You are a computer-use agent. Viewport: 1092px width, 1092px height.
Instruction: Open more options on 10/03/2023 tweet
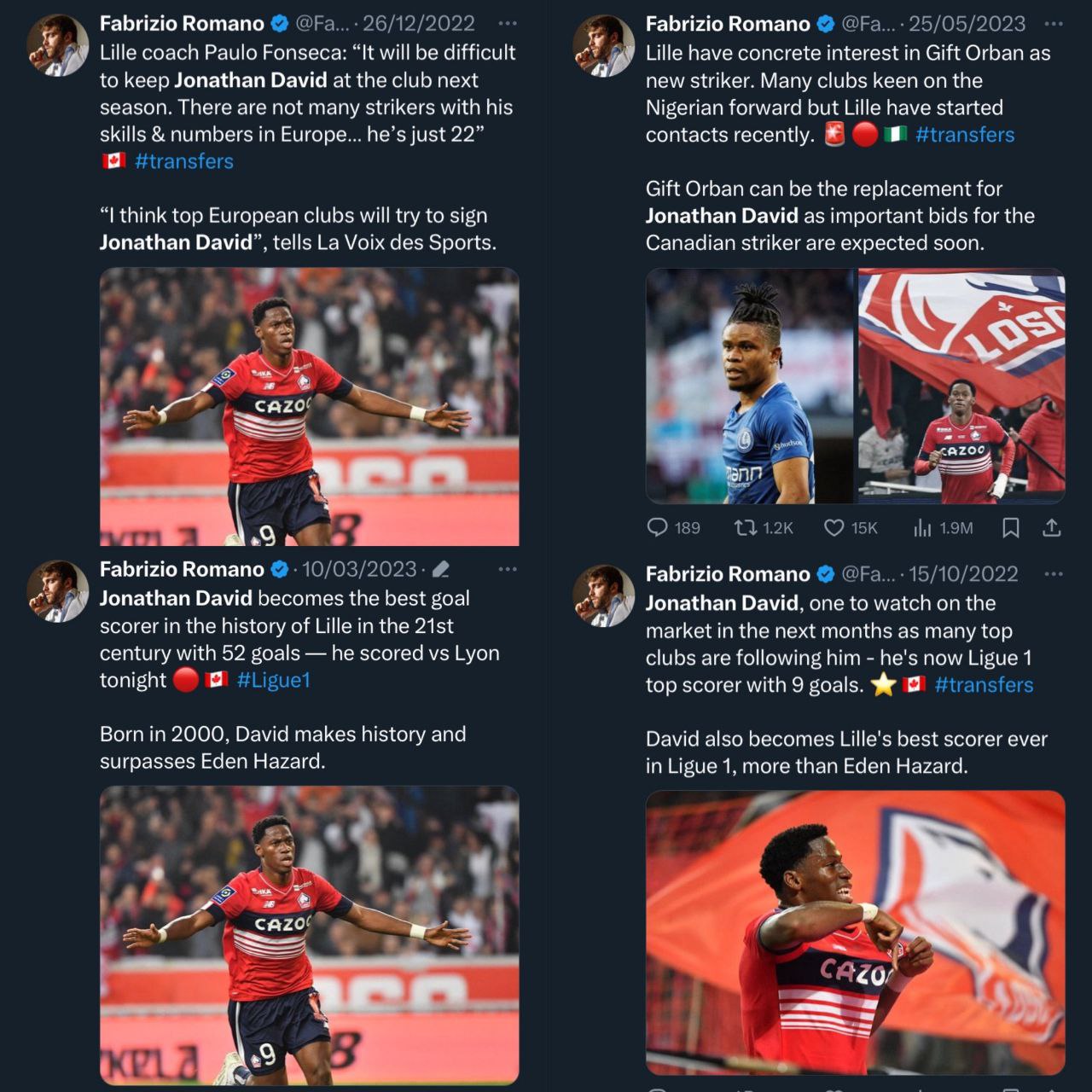click(508, 569)
